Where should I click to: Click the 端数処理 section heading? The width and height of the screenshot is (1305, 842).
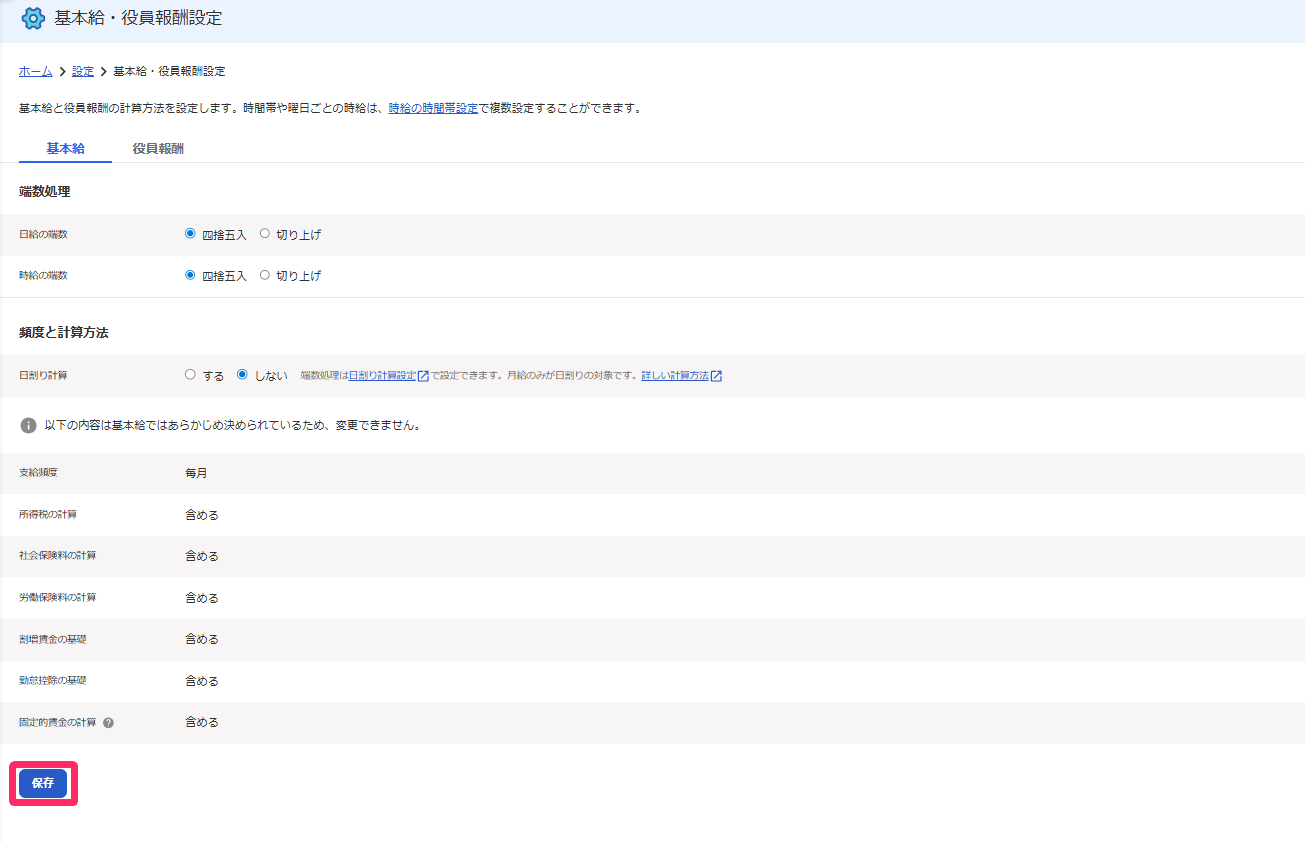[x=44, y=191]
